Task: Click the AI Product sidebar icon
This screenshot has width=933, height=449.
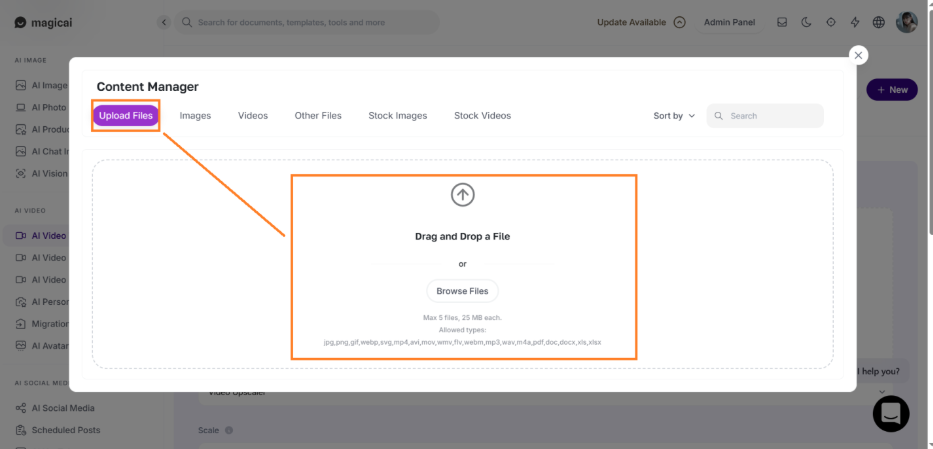Action: 21,130
